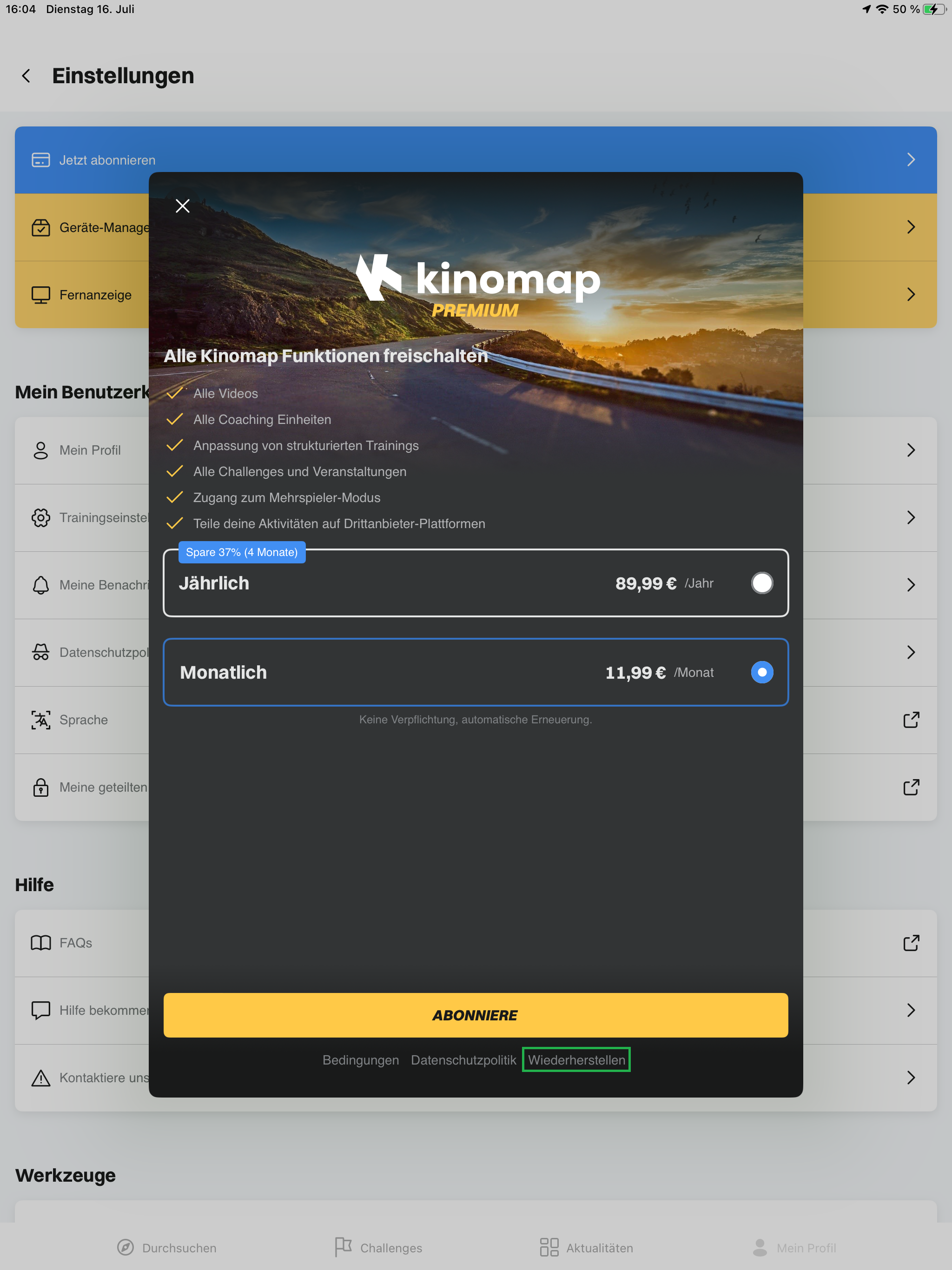Click the 'Jetzt abonnieren' label
This screenshot has width=952, height=1270.
click(x=107, y=160)
